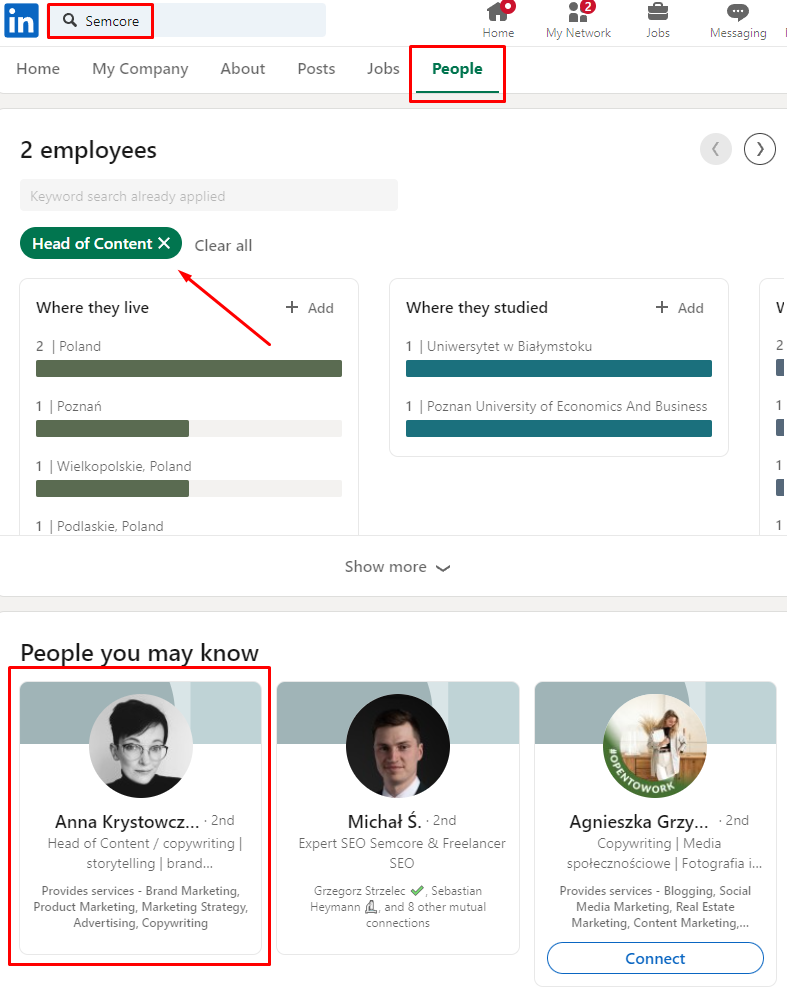Open Michał Ś. name link
Viewport: 787px width, 992px height.
[x=385, y=821]
